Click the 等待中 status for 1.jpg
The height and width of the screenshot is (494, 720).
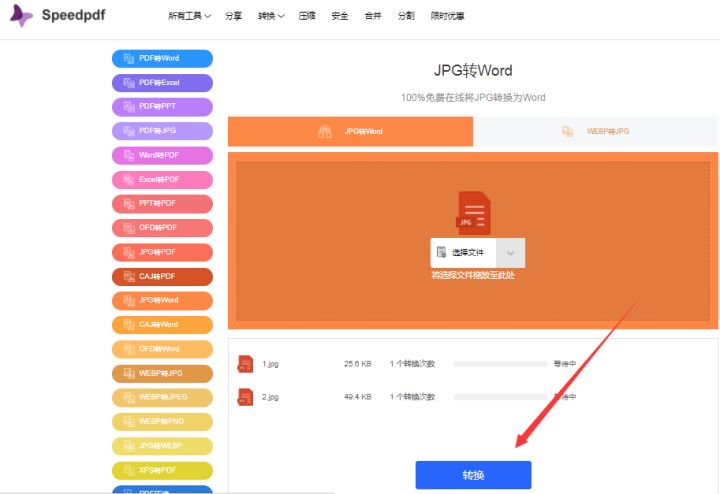coord(565,364)
